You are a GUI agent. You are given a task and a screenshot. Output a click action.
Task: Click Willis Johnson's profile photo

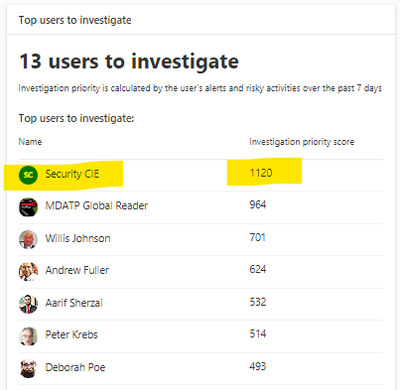pos(28,239)
